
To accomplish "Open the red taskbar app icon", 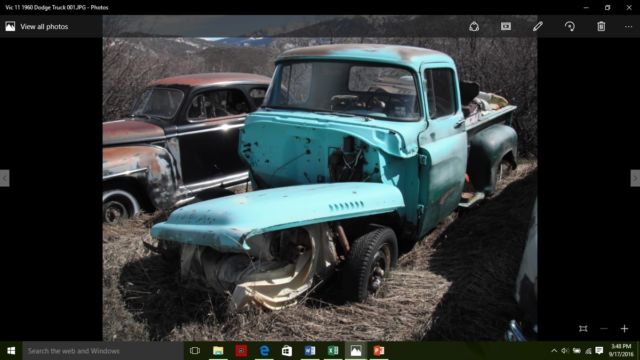I will [241, 351].
